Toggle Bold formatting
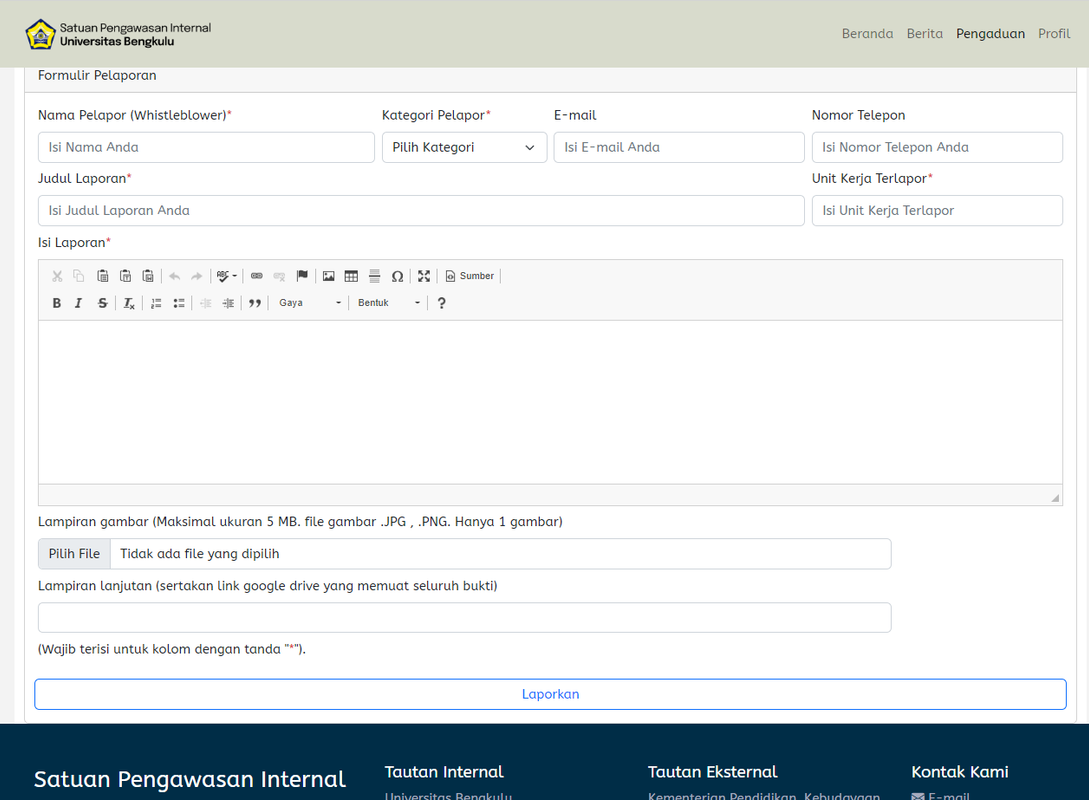1089x800 pixels. click(x=57, y=303)
